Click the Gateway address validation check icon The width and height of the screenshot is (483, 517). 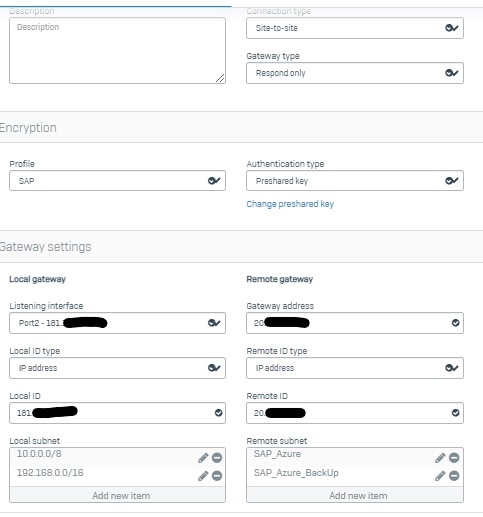tap(455, 323)
